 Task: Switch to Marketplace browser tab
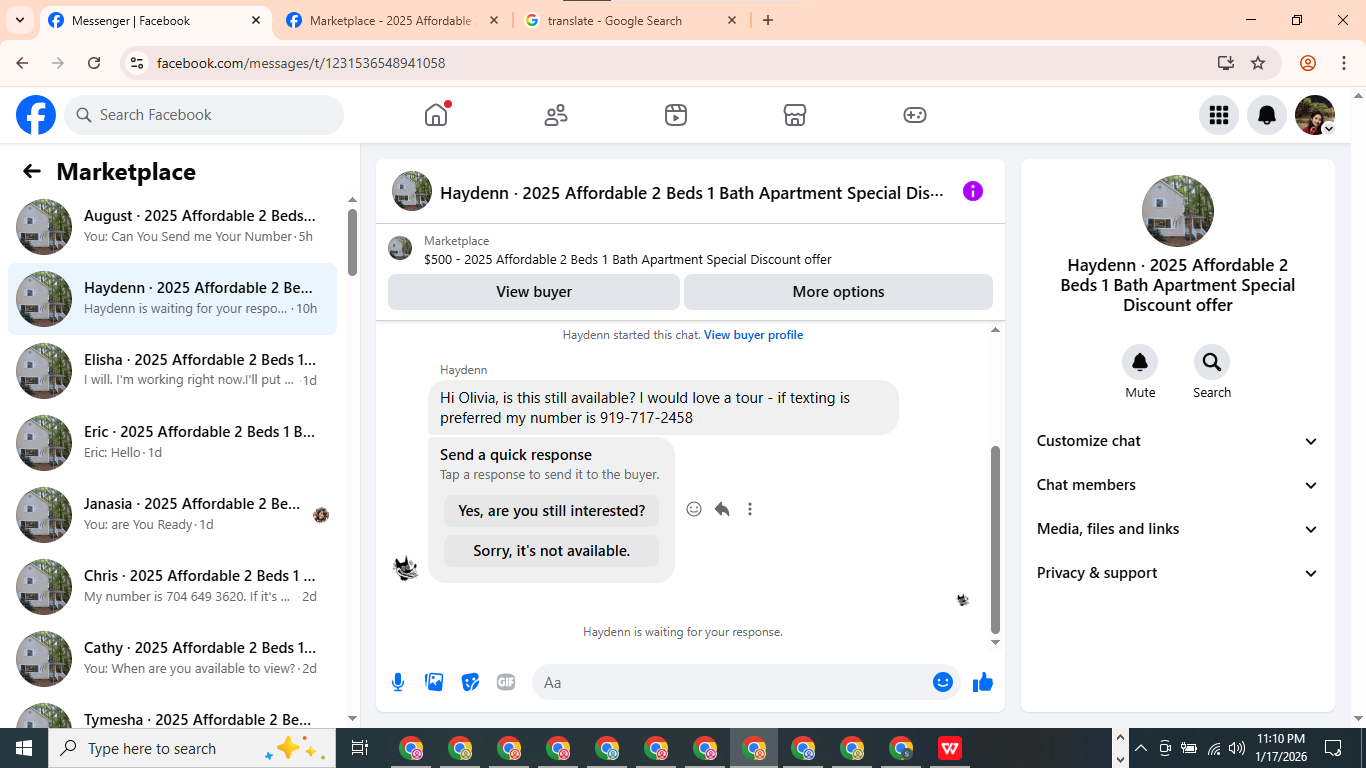[x=390, y=20]
